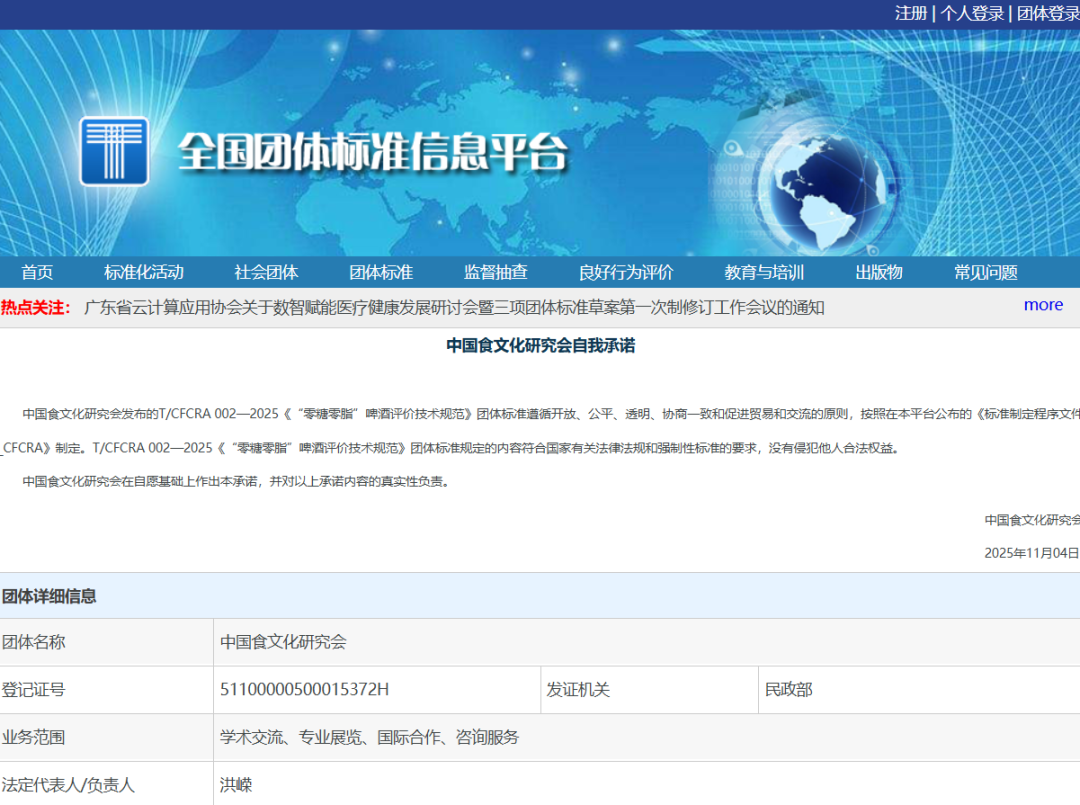The height and width of the screenshot is (805, 1080).
Task: Go to 首页 home menu
Action: (37, 272)
